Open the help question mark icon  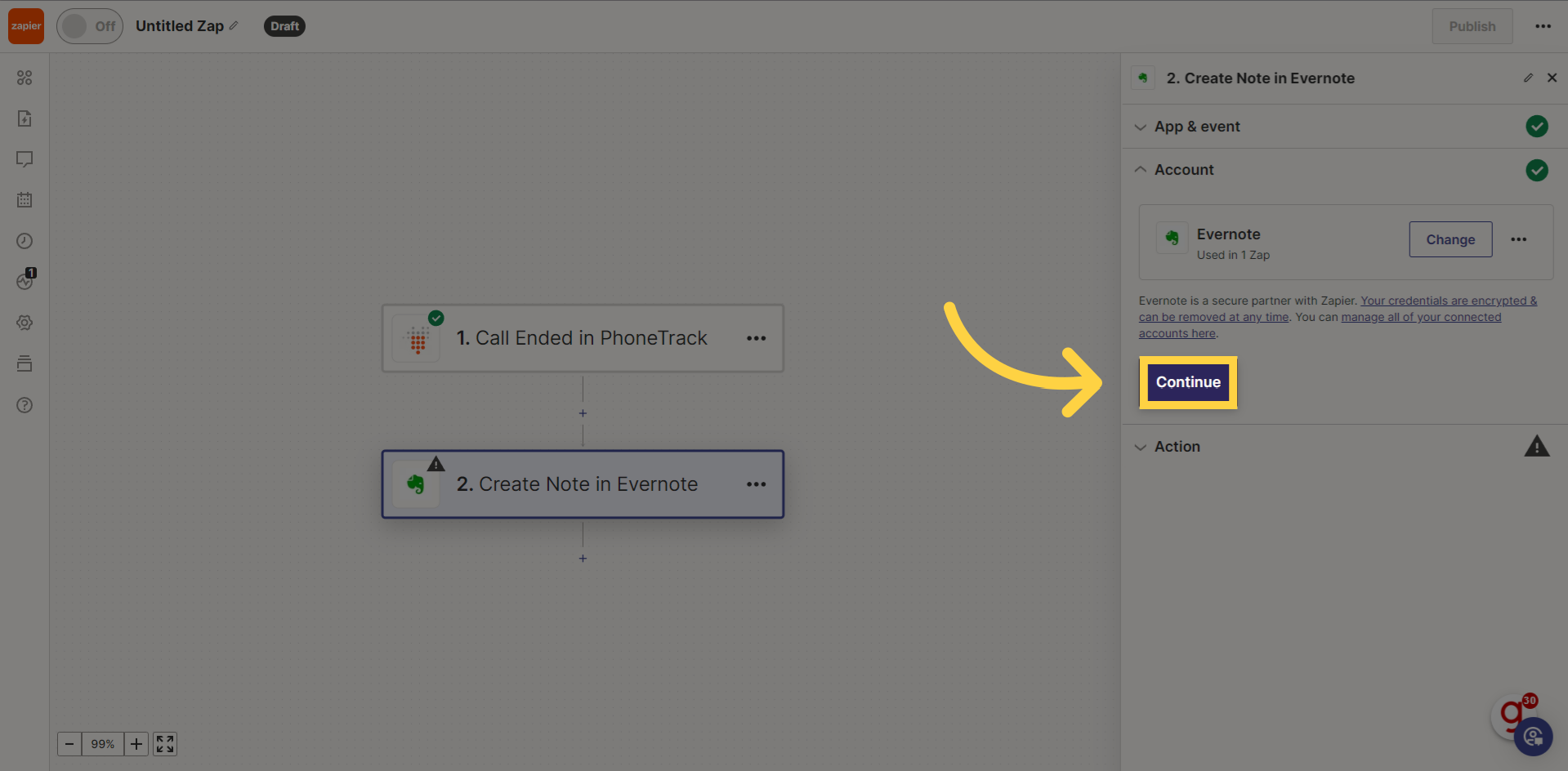pos(25,405)
